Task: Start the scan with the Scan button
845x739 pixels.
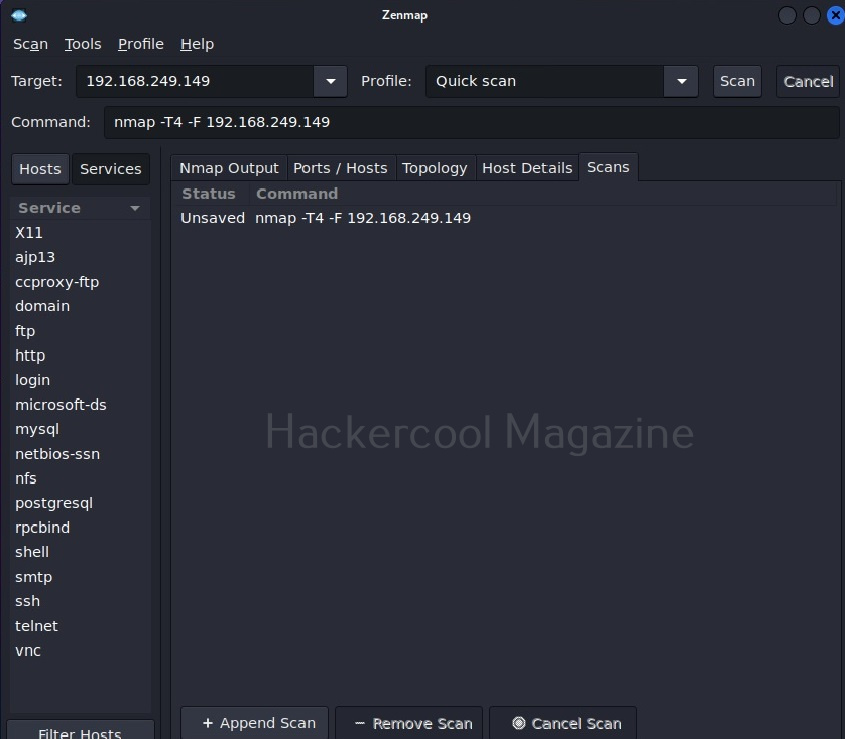Action: coord(737,81)
